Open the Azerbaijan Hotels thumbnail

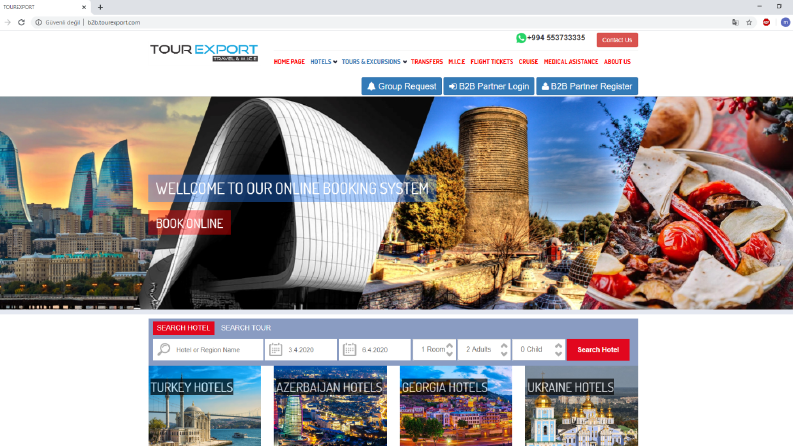[x=330, y=406]
